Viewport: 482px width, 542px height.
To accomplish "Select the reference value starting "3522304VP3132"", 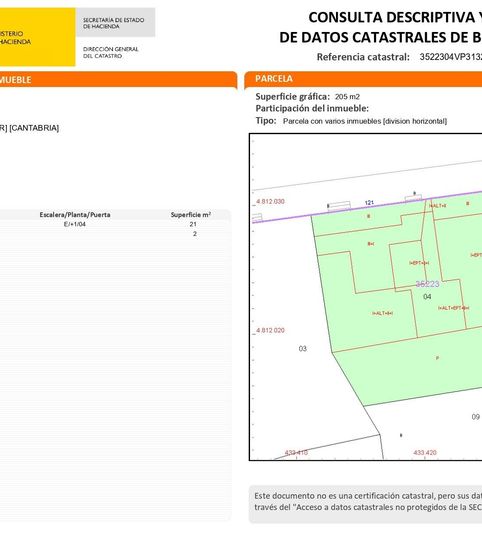I will [x=451, y=57].
